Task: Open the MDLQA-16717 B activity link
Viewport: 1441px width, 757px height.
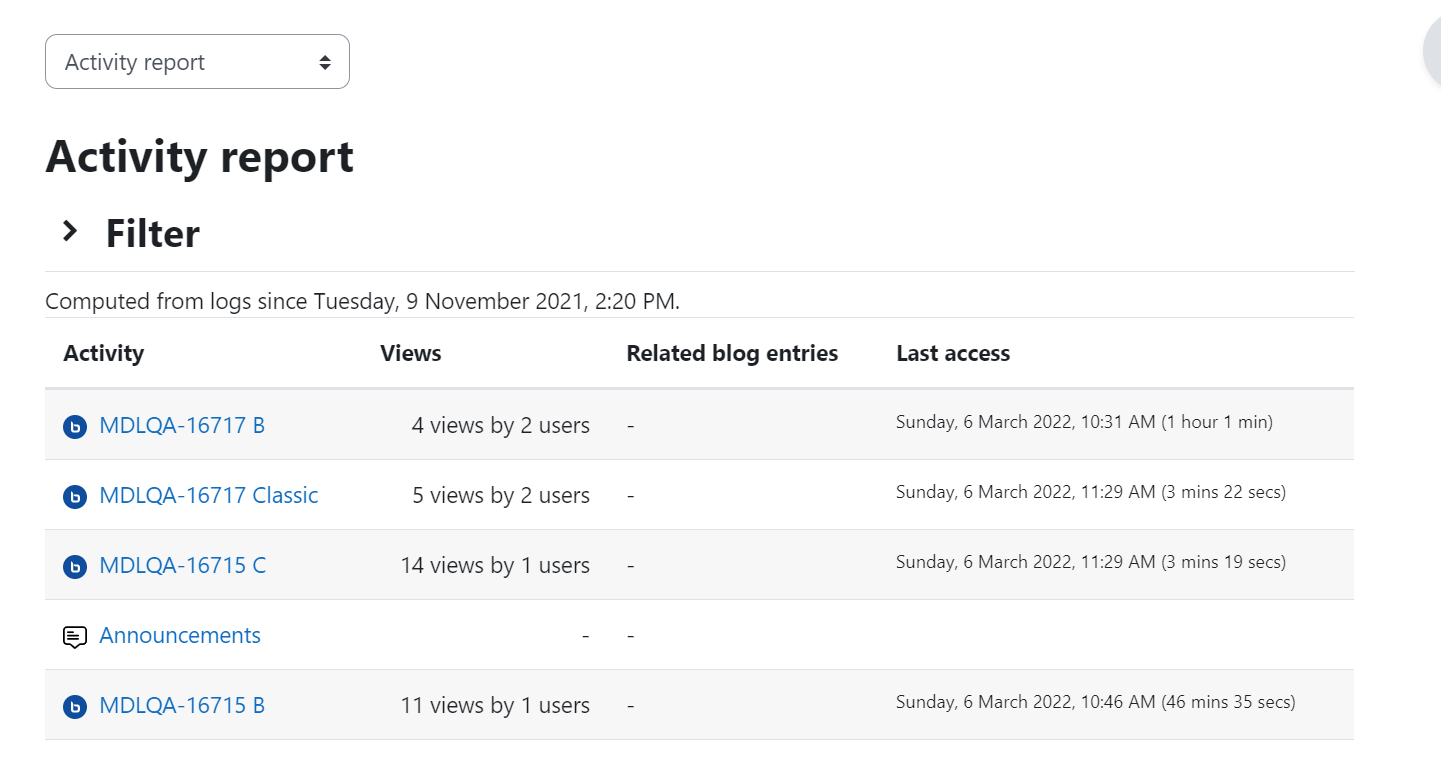Action: point(182,425)
